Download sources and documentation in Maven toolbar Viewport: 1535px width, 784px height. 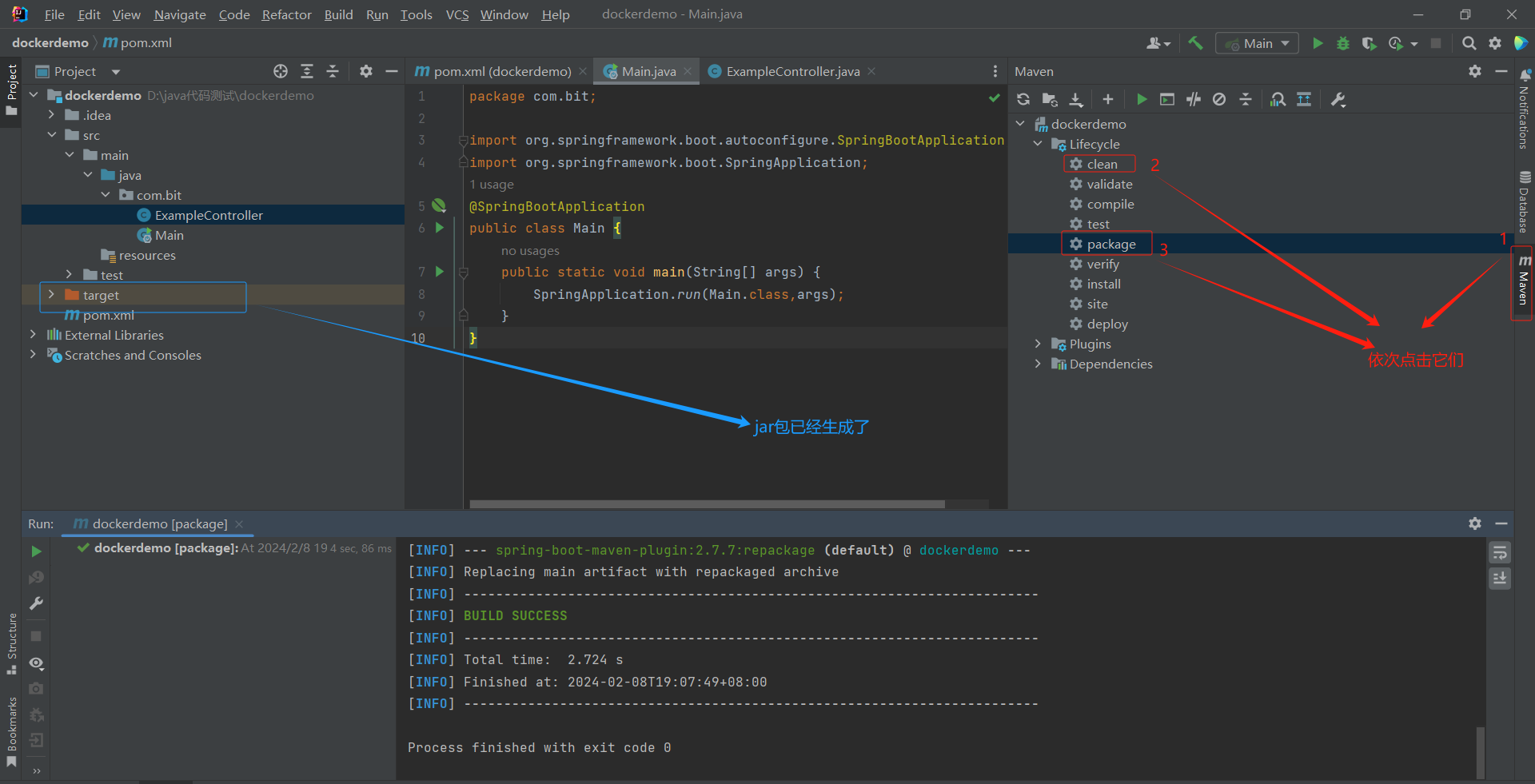click(1076, 99)
